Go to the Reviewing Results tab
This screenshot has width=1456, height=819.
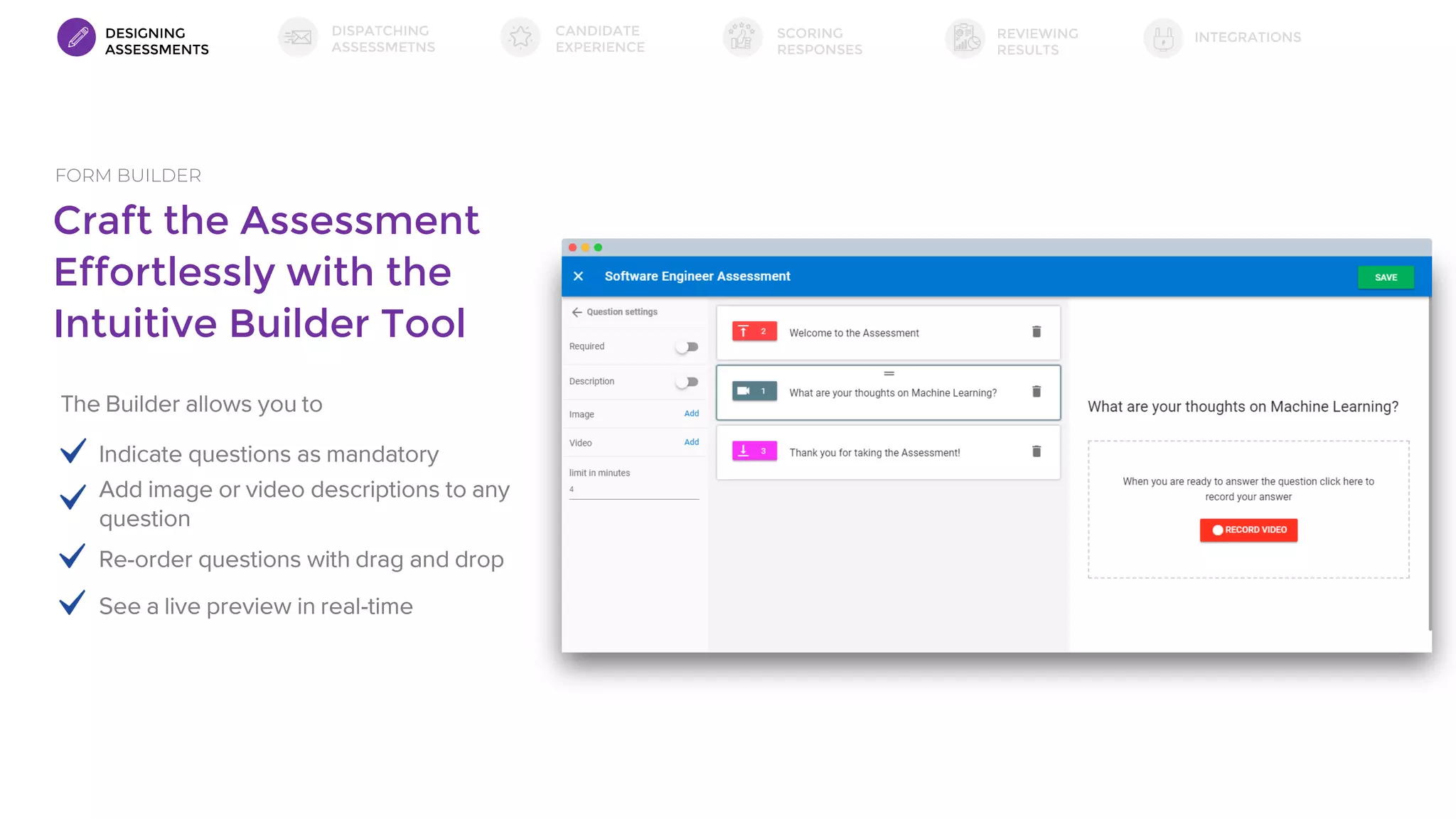coord(1012,39)
